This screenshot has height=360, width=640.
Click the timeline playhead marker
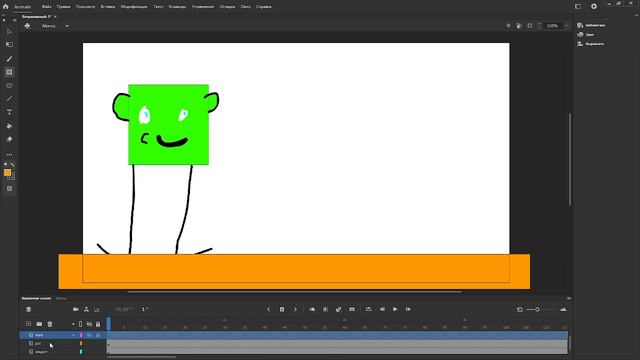pyautogui.click(x=109, y=323)
